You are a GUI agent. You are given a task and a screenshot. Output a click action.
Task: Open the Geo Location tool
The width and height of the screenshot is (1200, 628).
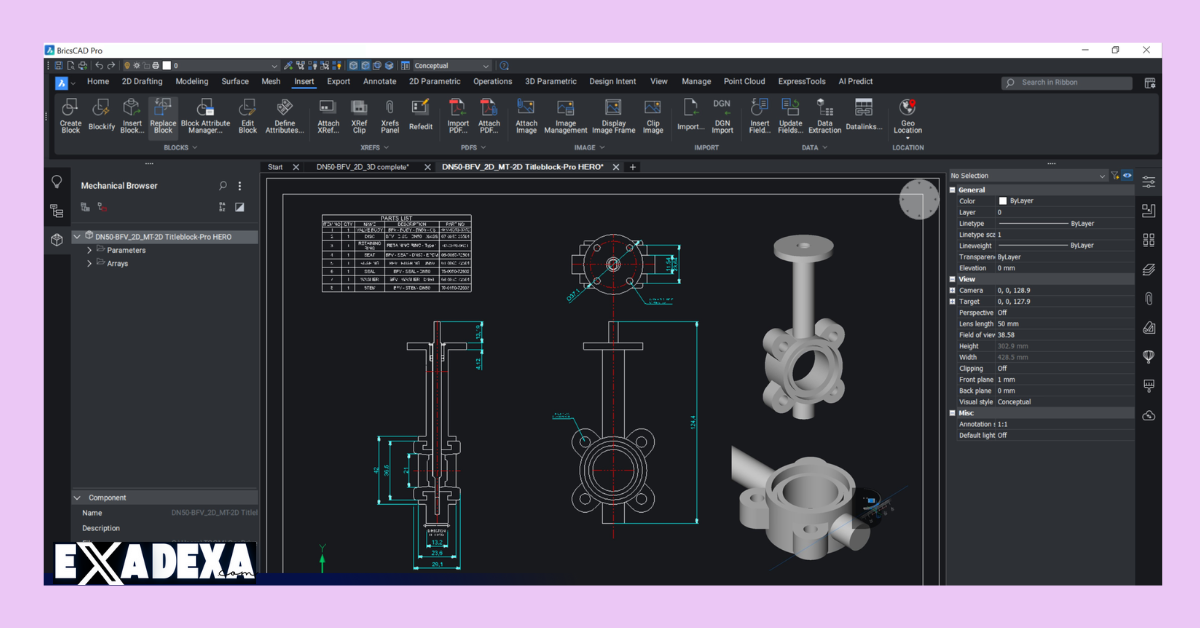tap(906, 115)
